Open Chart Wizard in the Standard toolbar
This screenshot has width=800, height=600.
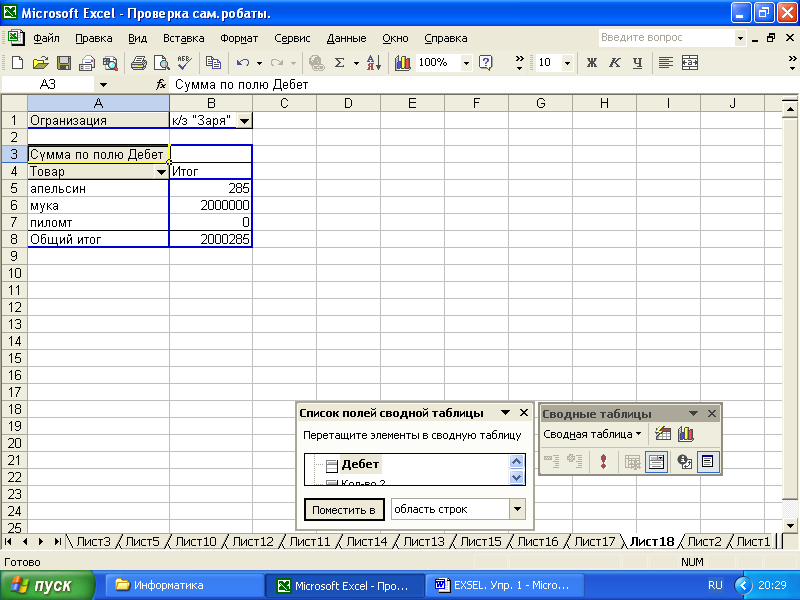[x=403, y=63]
